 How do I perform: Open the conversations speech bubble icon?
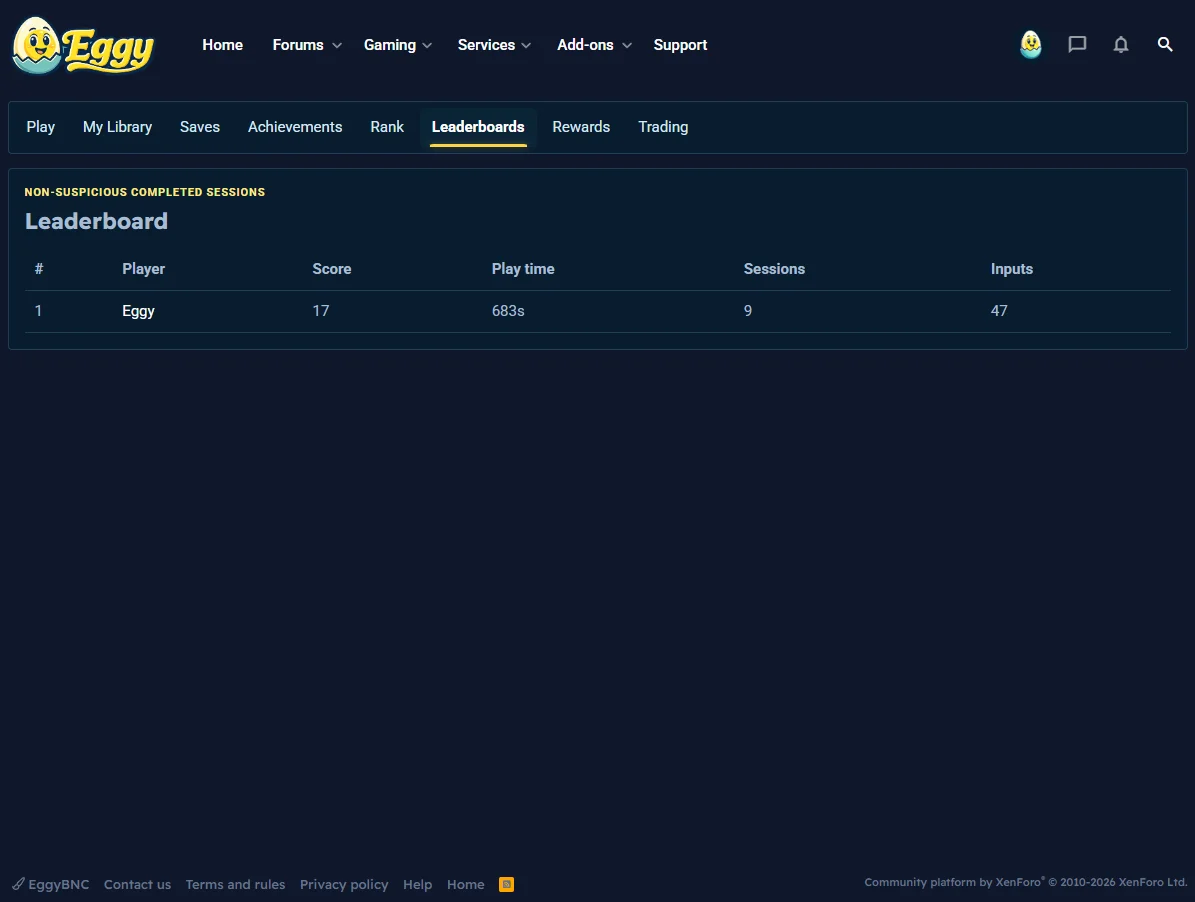(1077, 45)
